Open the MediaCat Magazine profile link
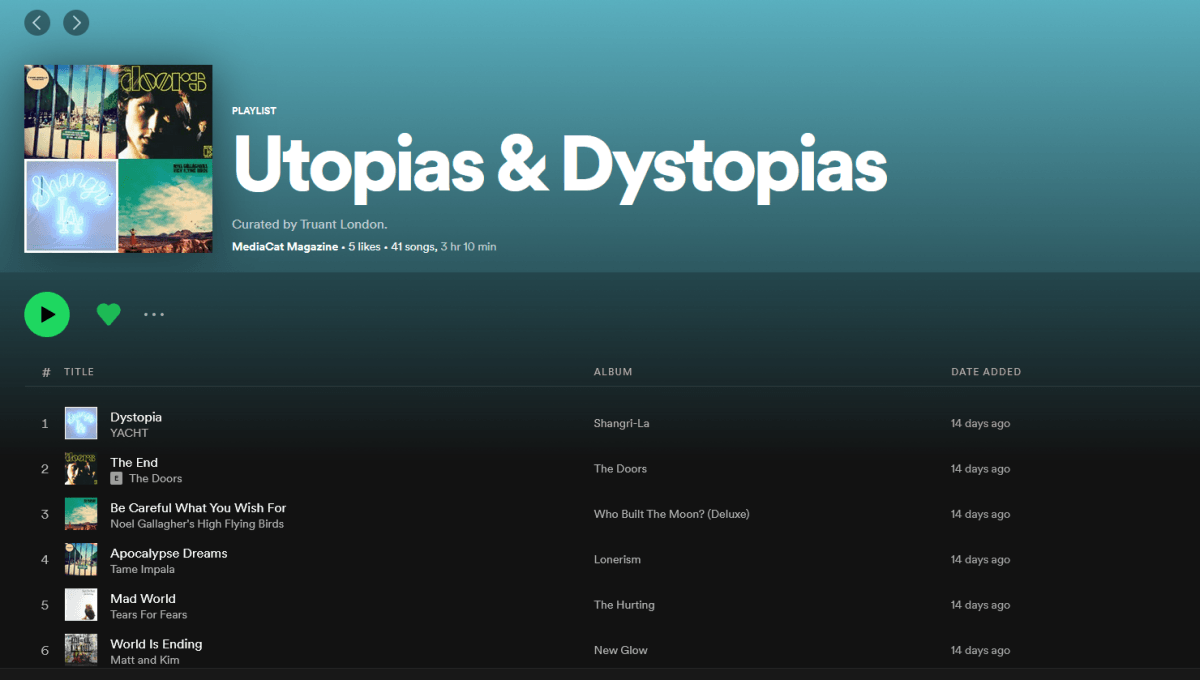 pyautogui.click(x=284, y=247)
